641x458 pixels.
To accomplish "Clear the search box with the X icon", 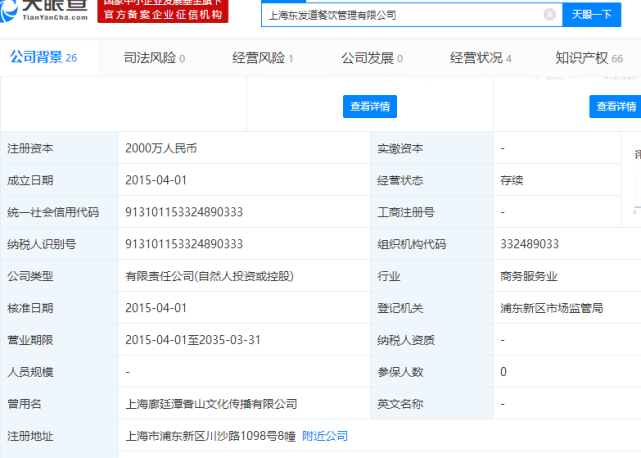I will [550, 15].
